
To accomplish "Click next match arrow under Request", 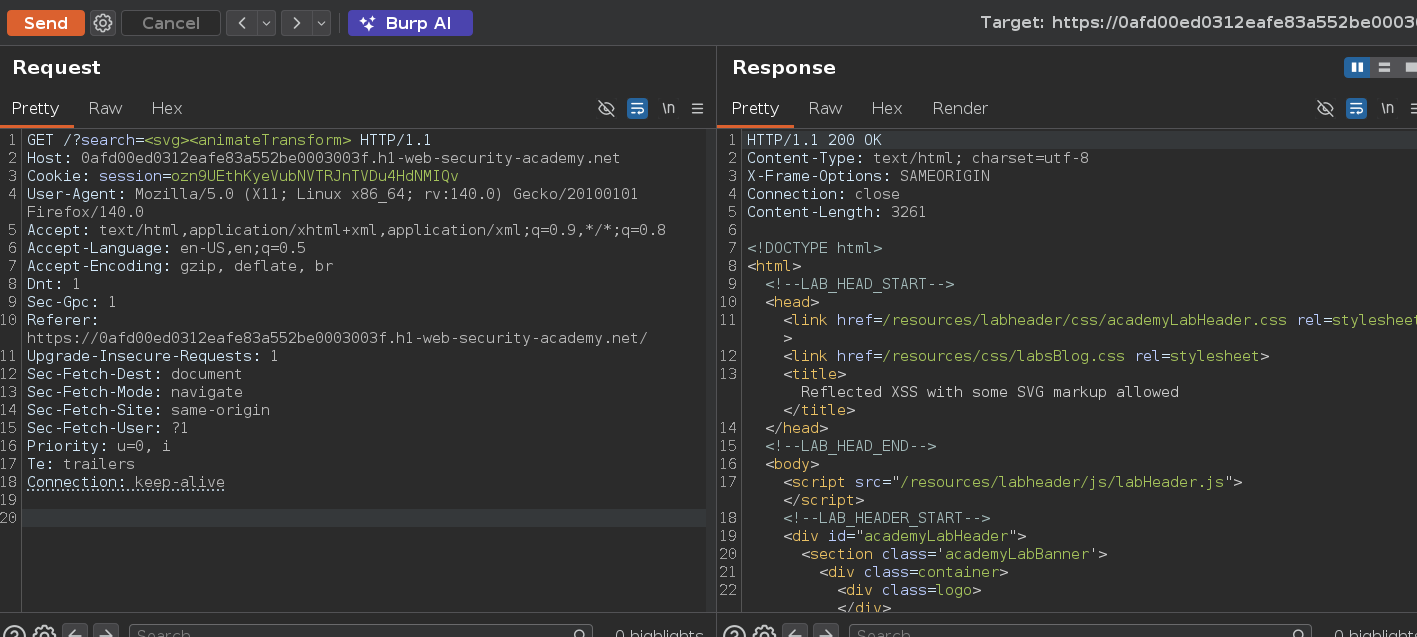I will click(106, 632).
